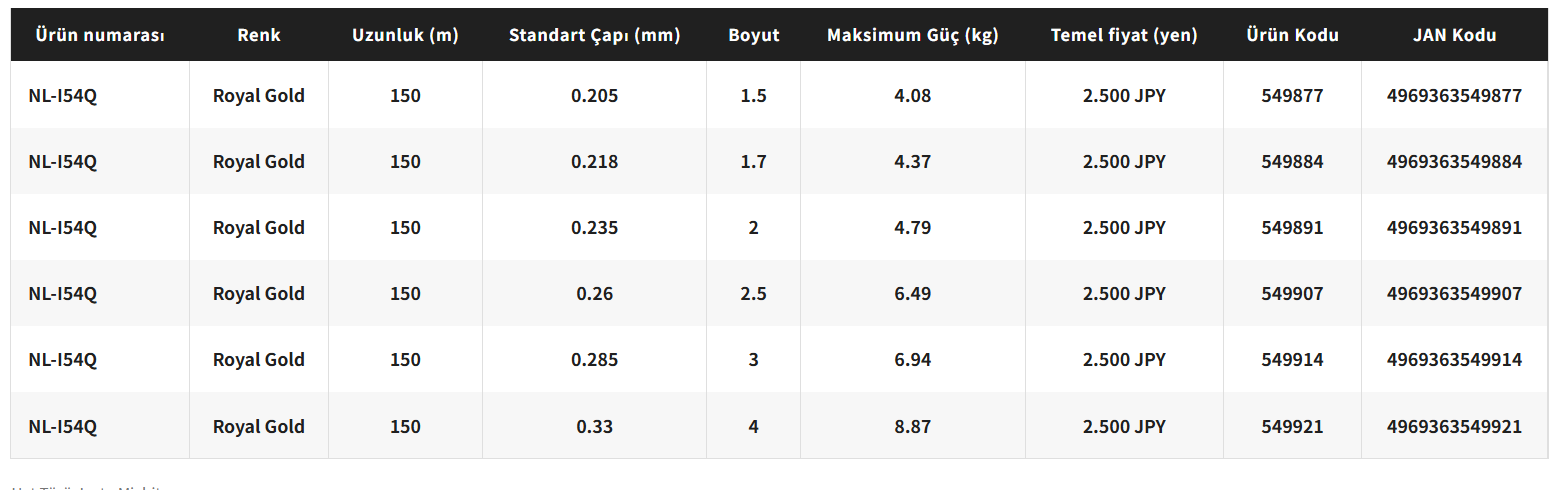Viewport: 1561px width, 490px height.
Task: Select the 4.08 maximum strength cell
Action: coord(912,96)
